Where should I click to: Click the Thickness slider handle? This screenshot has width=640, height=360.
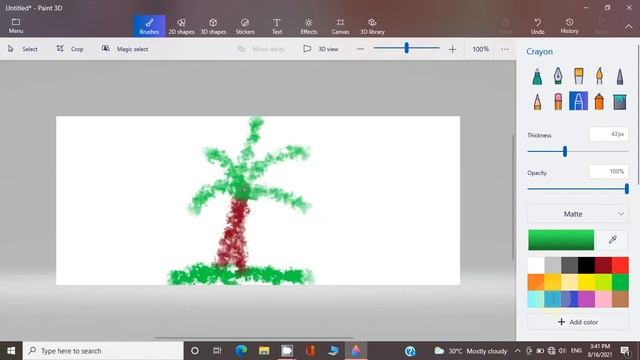565,151
